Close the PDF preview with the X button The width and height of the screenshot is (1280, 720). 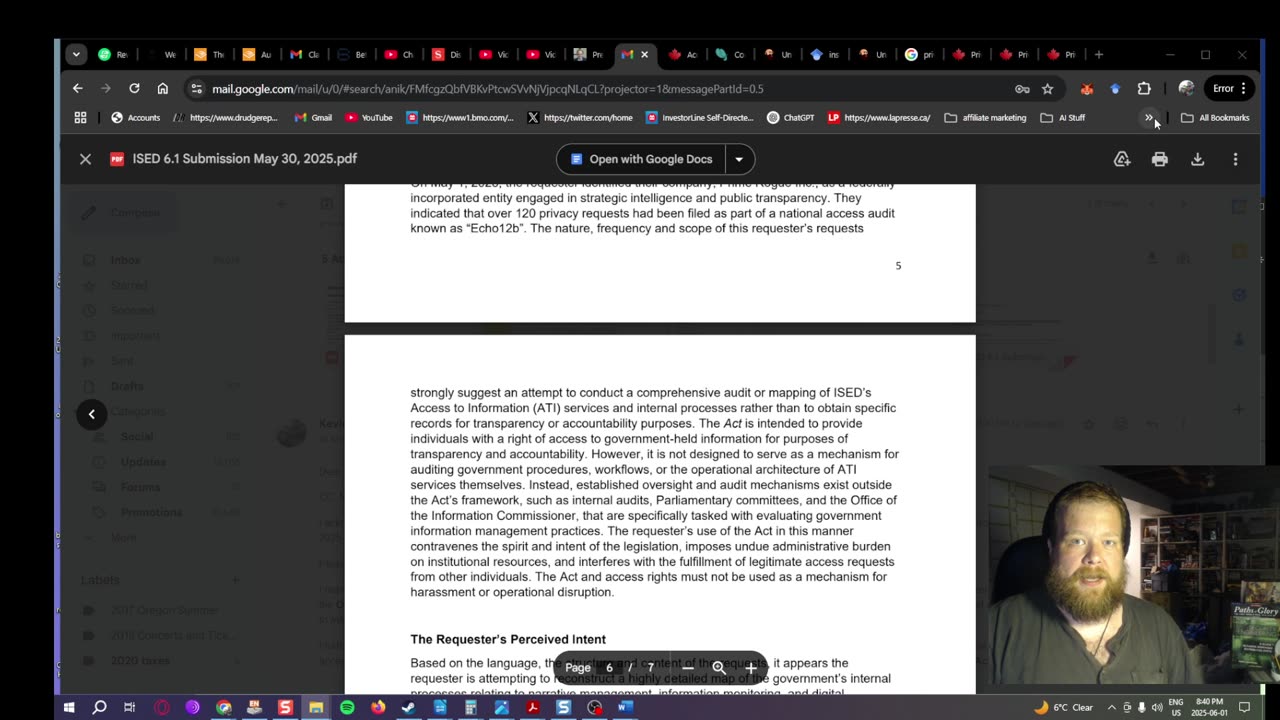pyautogui.click(x=85, y=159)
